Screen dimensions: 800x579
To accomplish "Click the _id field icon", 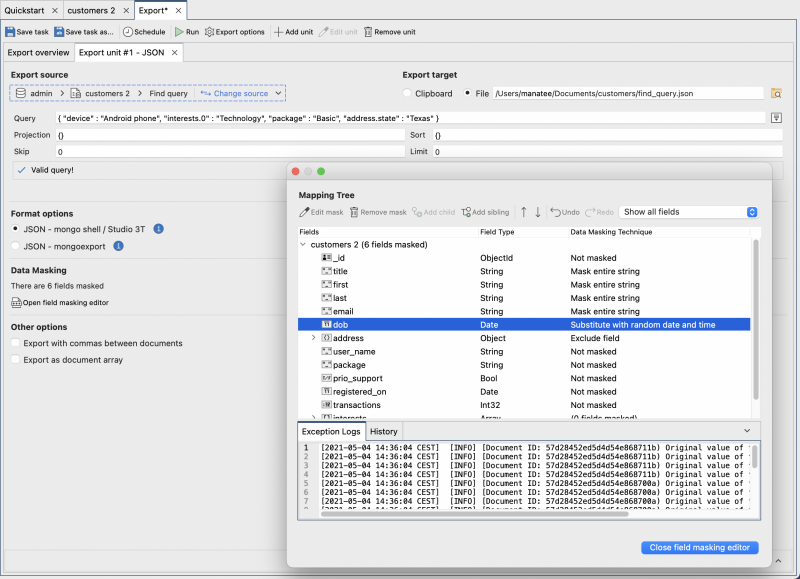I will 327,258.
